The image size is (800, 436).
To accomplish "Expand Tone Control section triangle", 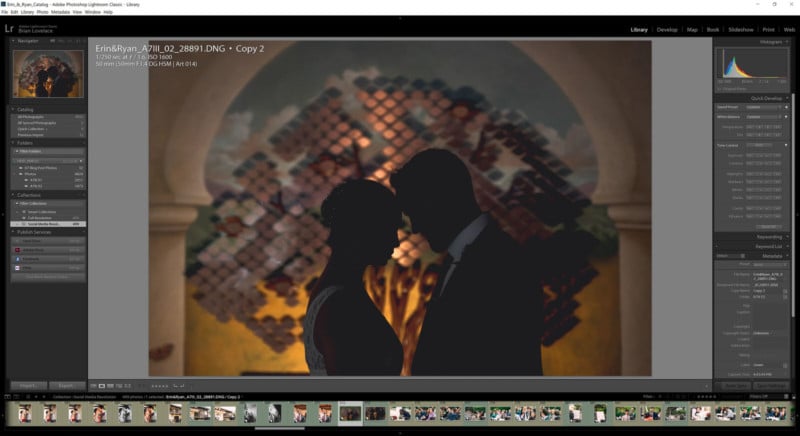I will click(x=786, y=145).
